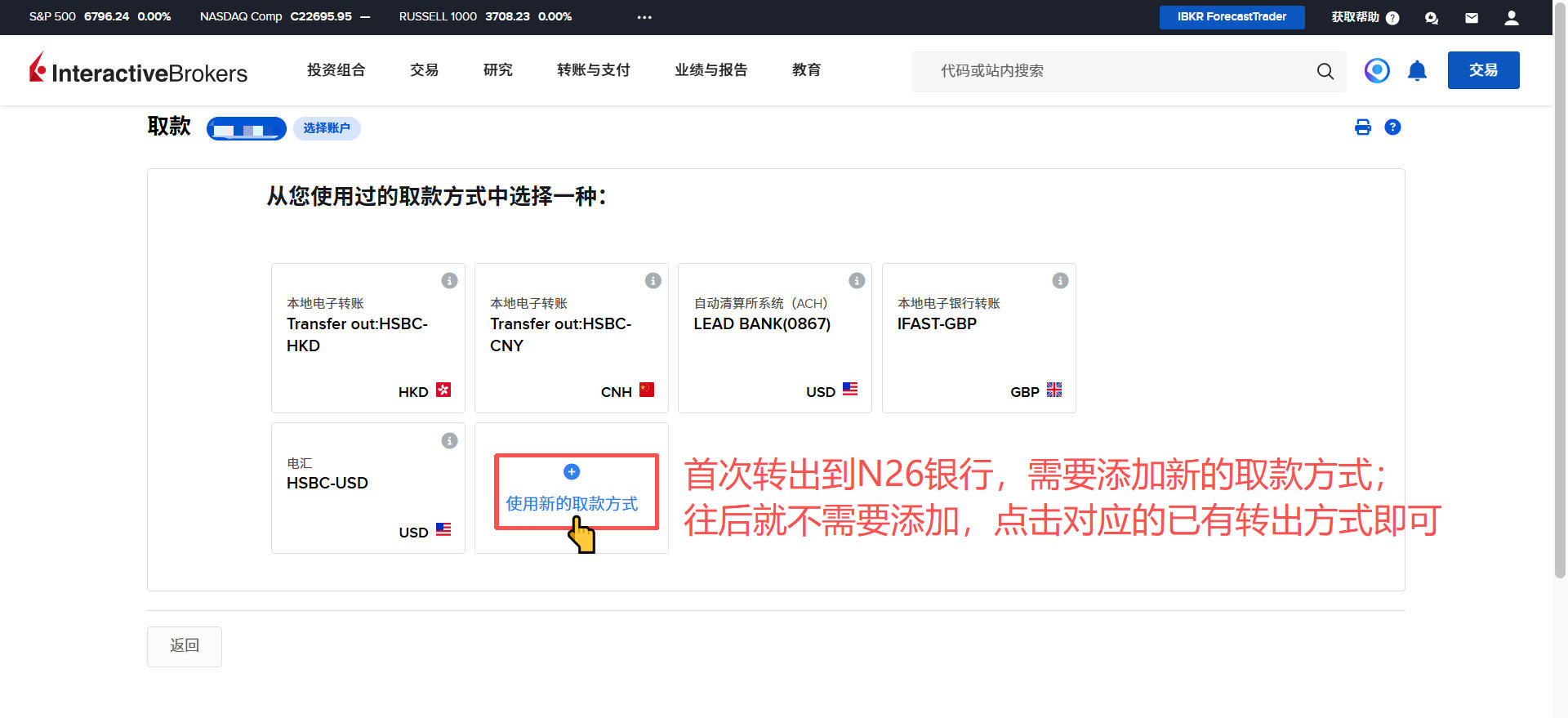The image size is (1568, 718).
Task: Click the print icon on withdrawal page
Action: 1362,127
